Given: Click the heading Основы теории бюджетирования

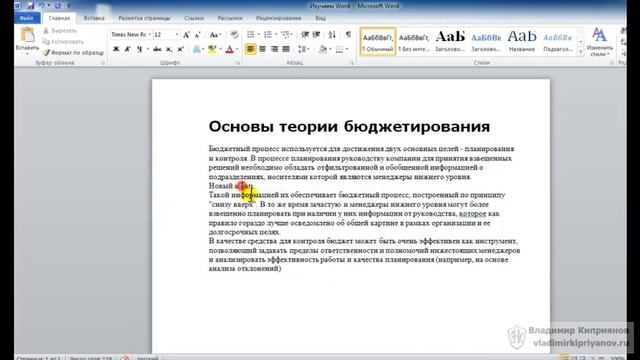Looking at the screenshot, I should point(349,127).
